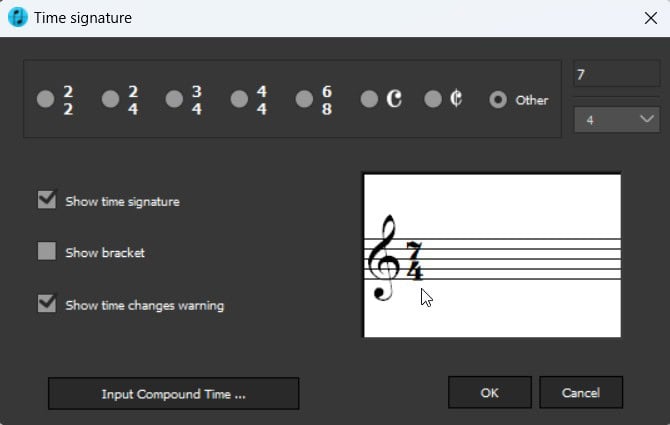The image size is (670, 425).
Task: Choose the 6/8 time signature
Action: coord(305,99)
